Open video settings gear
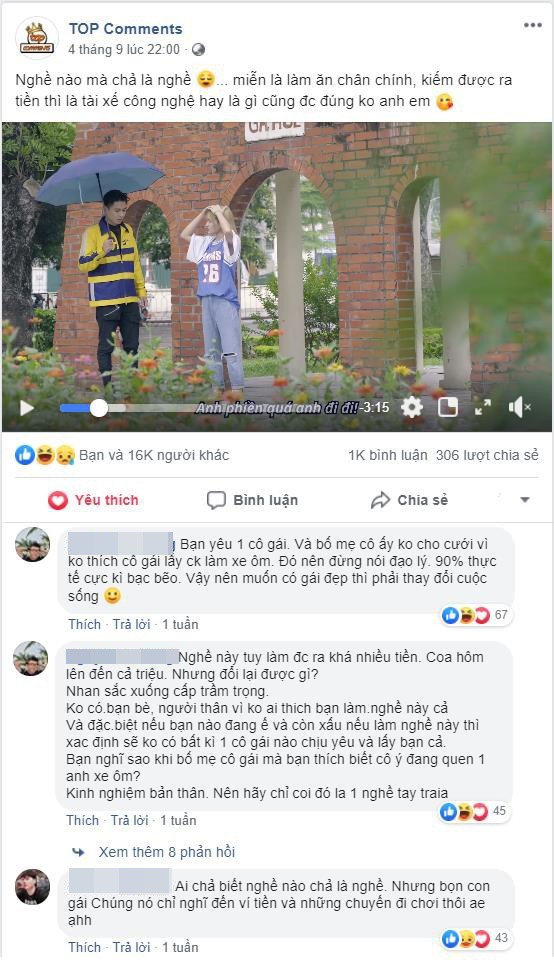 click(412, 407)
